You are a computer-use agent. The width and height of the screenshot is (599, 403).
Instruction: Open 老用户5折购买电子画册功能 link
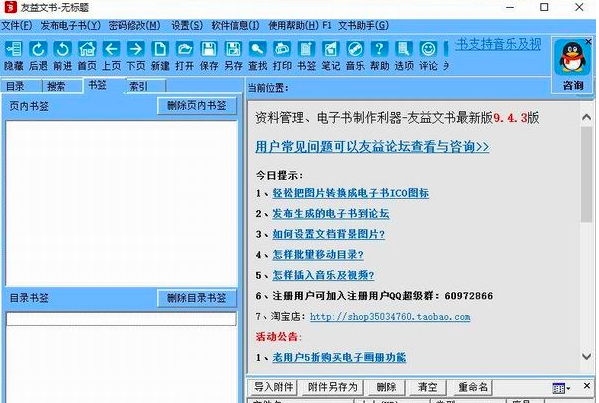point(339,358)
